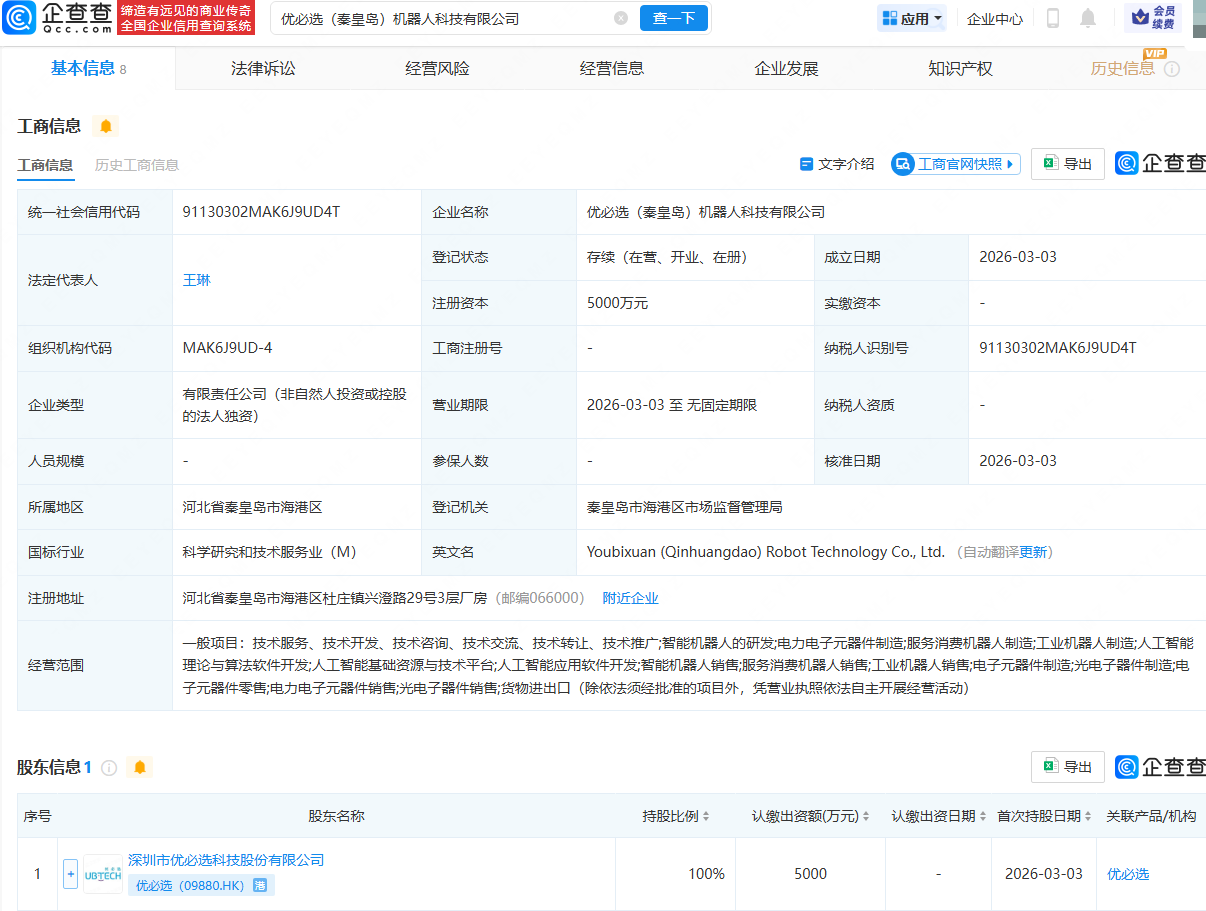The width and height of the screenshot is (1206, 911).
Task: Open the 知识产权 tab
Action: [959, 68]
